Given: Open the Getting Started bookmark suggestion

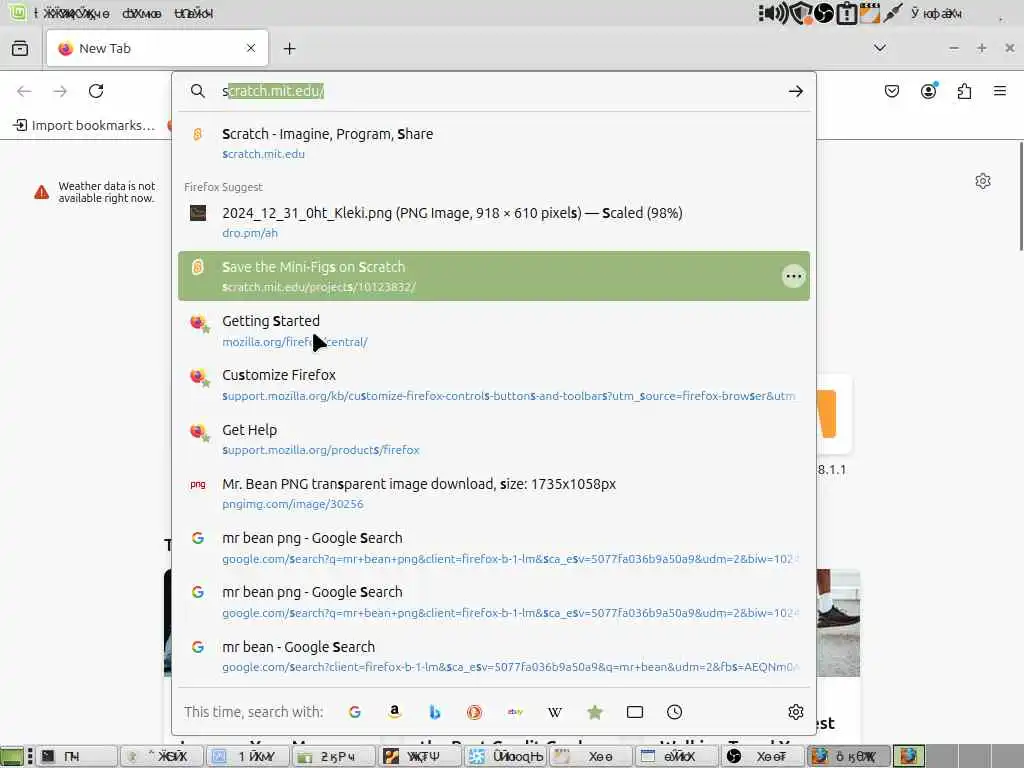Looking at the screenshot, I should pos(494,330).
